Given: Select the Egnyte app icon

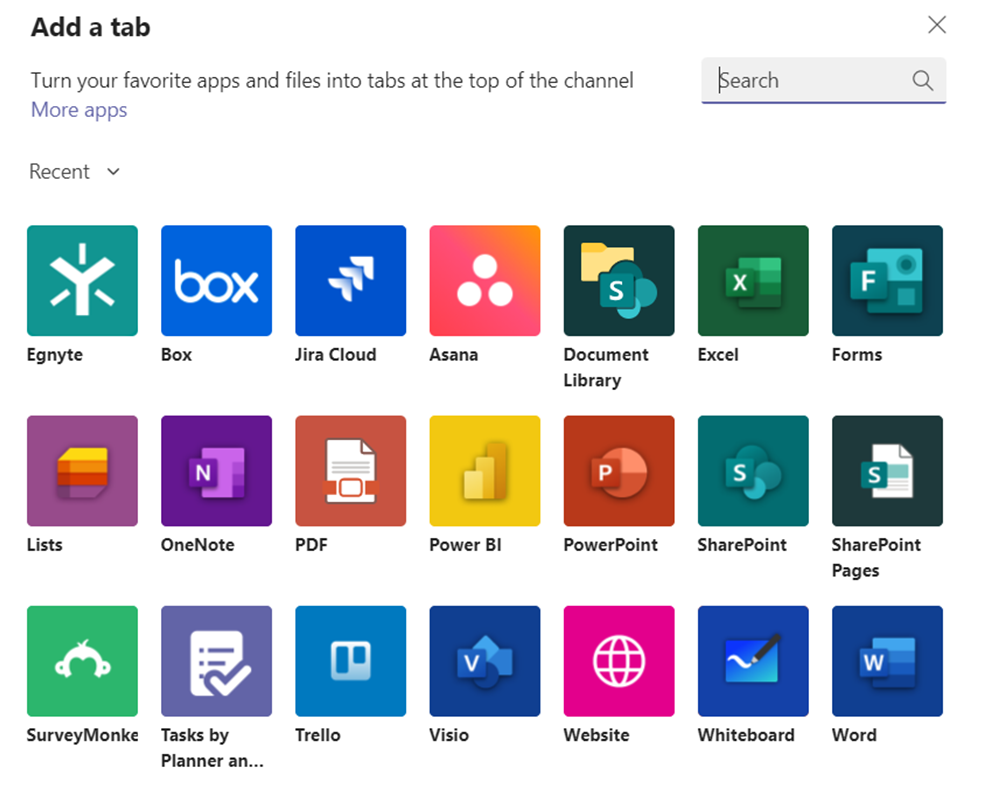Looking at the screenshot, I should 82,281.
